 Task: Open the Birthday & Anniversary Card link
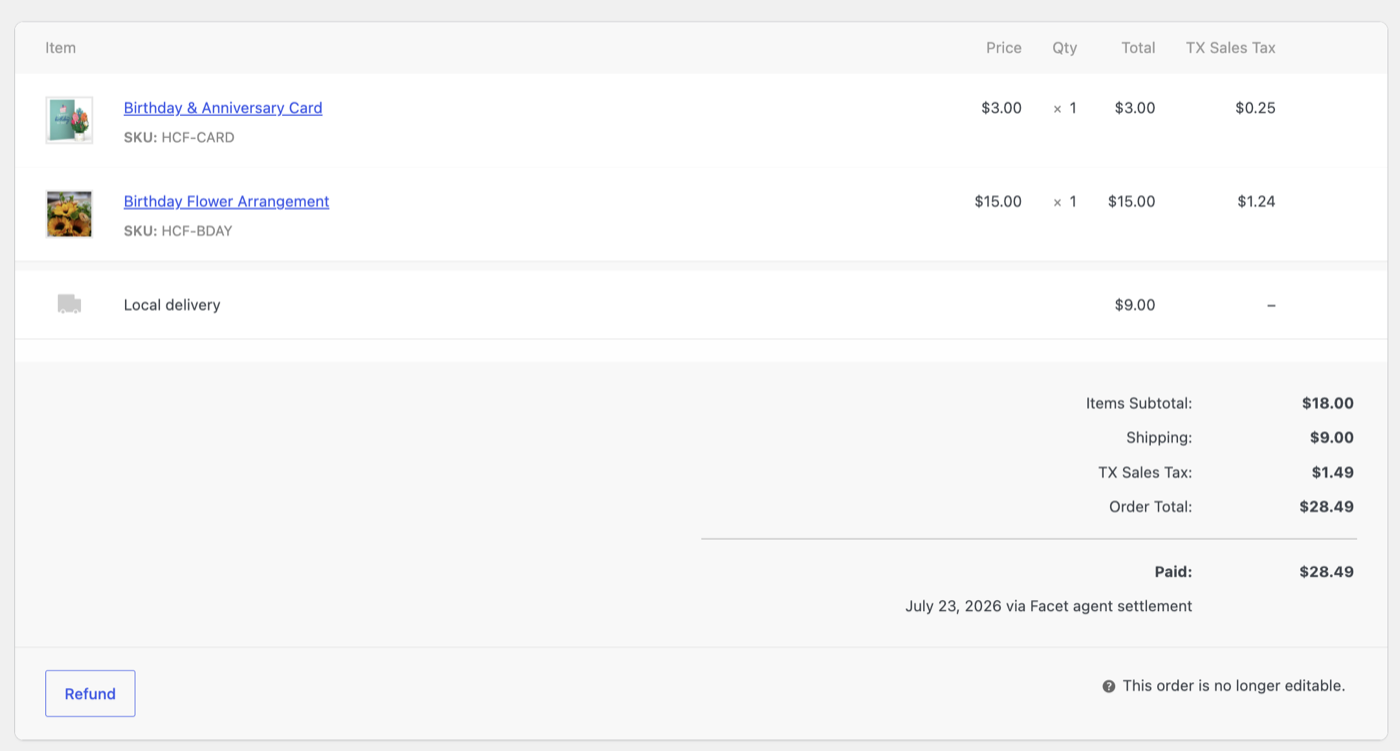click(223, 108)
